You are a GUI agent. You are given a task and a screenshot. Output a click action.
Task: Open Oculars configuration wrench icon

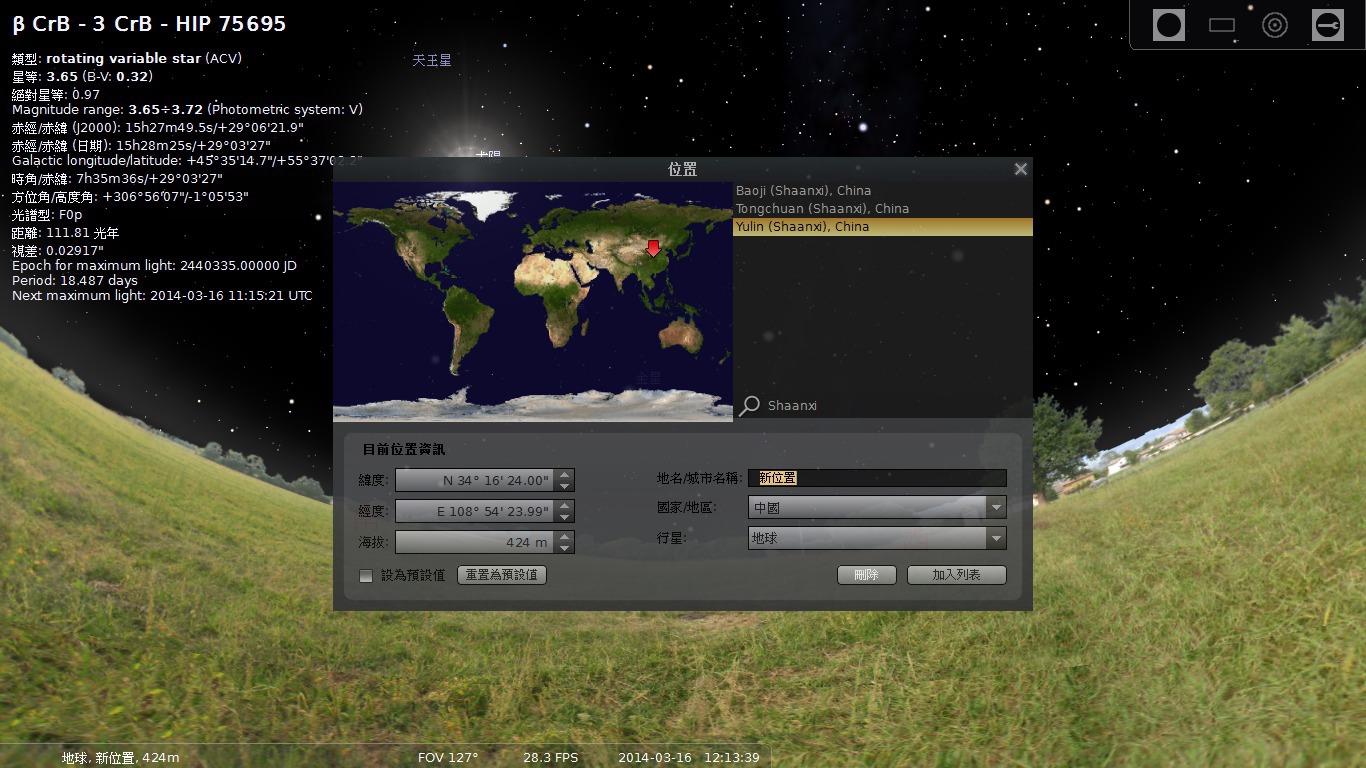1328,25
